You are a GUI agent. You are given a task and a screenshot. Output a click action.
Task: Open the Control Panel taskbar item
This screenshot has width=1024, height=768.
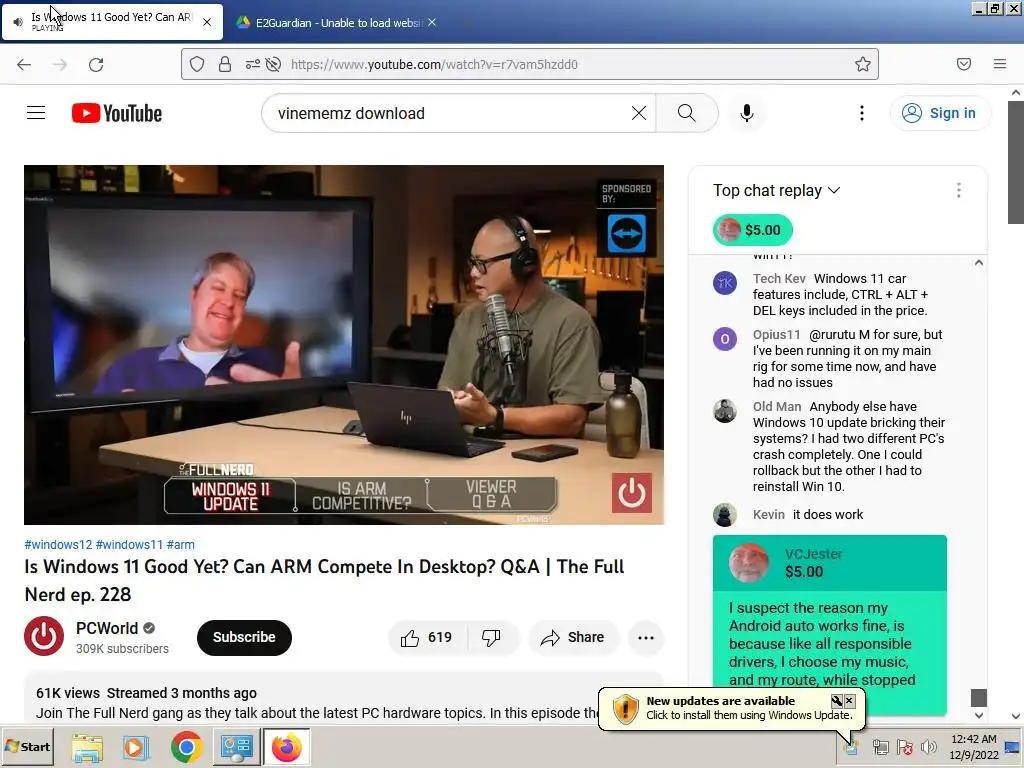[x=236, y=747]
